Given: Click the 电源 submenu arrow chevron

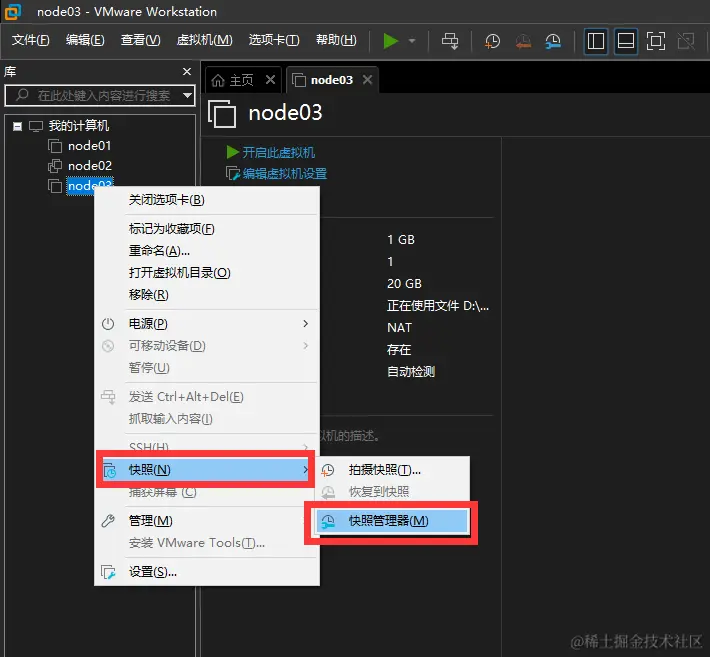Looking at the screenshot, I should click(x=306, y=324).
